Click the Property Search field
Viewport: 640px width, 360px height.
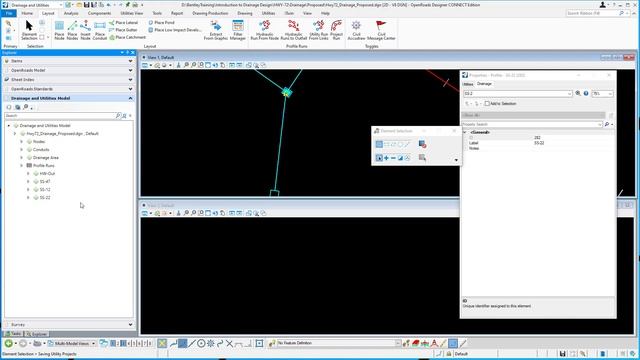[532, 124]
